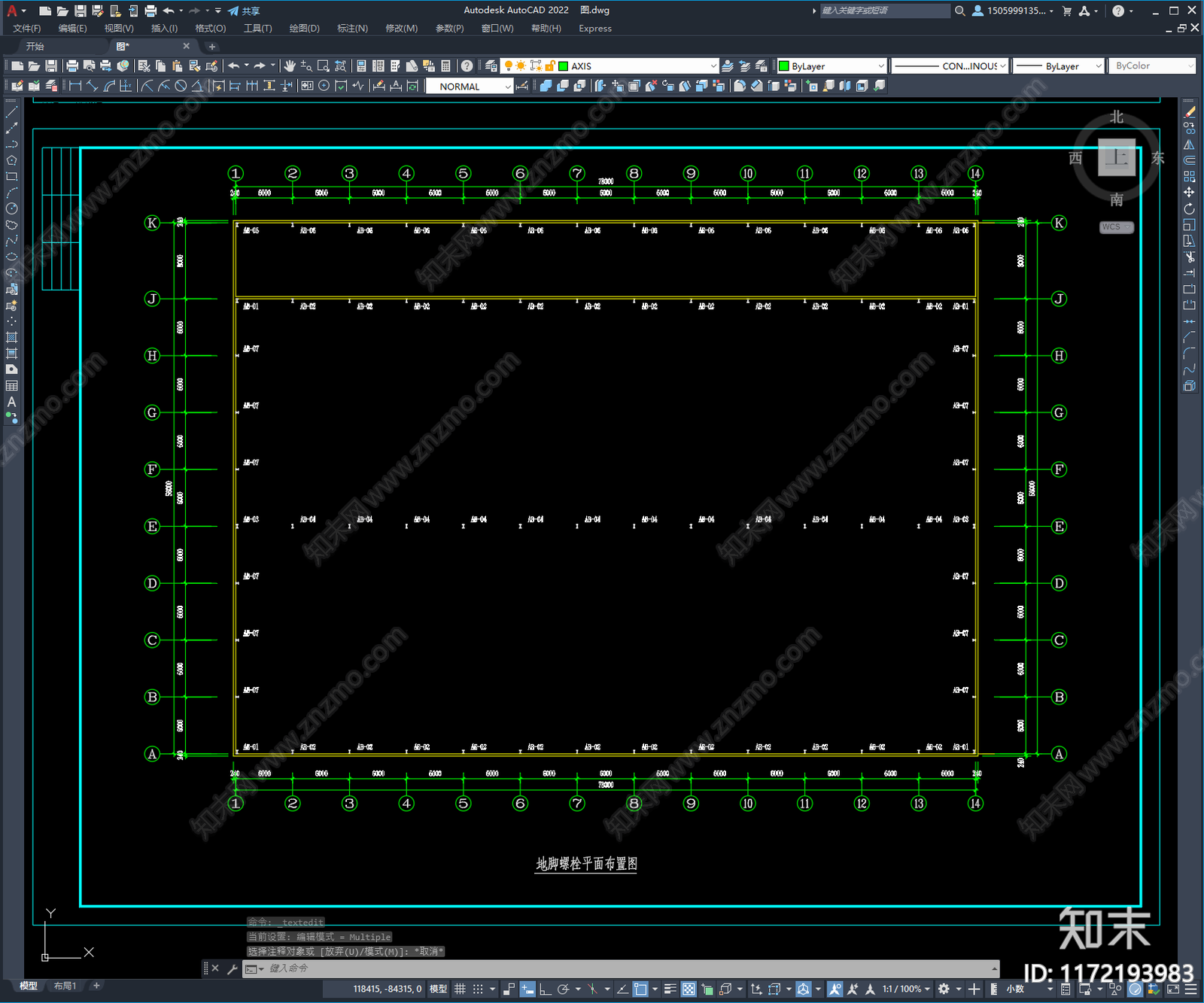Select the Line tool in draw toolbar

[11, 111]
